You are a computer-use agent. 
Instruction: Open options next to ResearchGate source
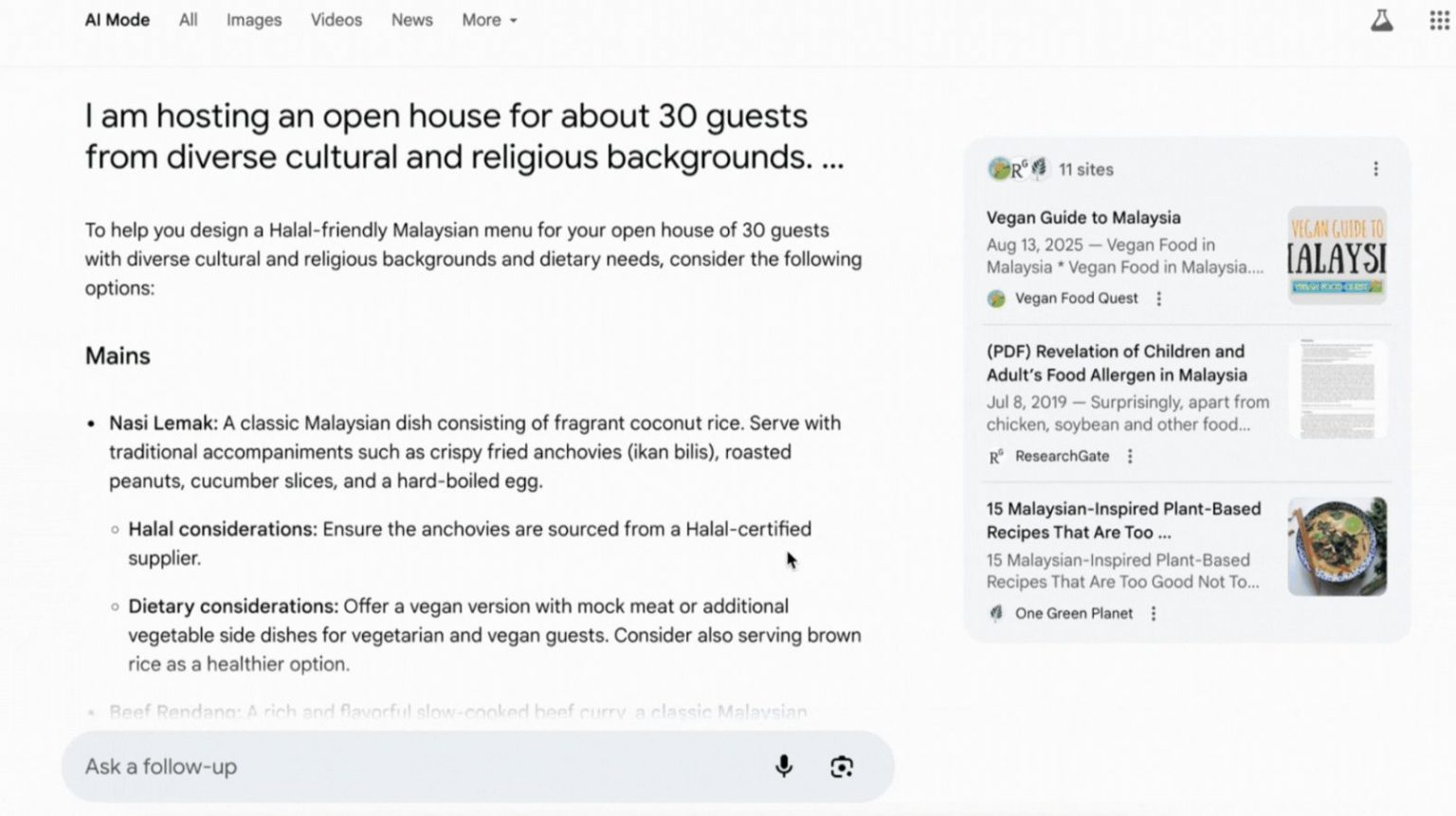click(x=1130, y=457)
